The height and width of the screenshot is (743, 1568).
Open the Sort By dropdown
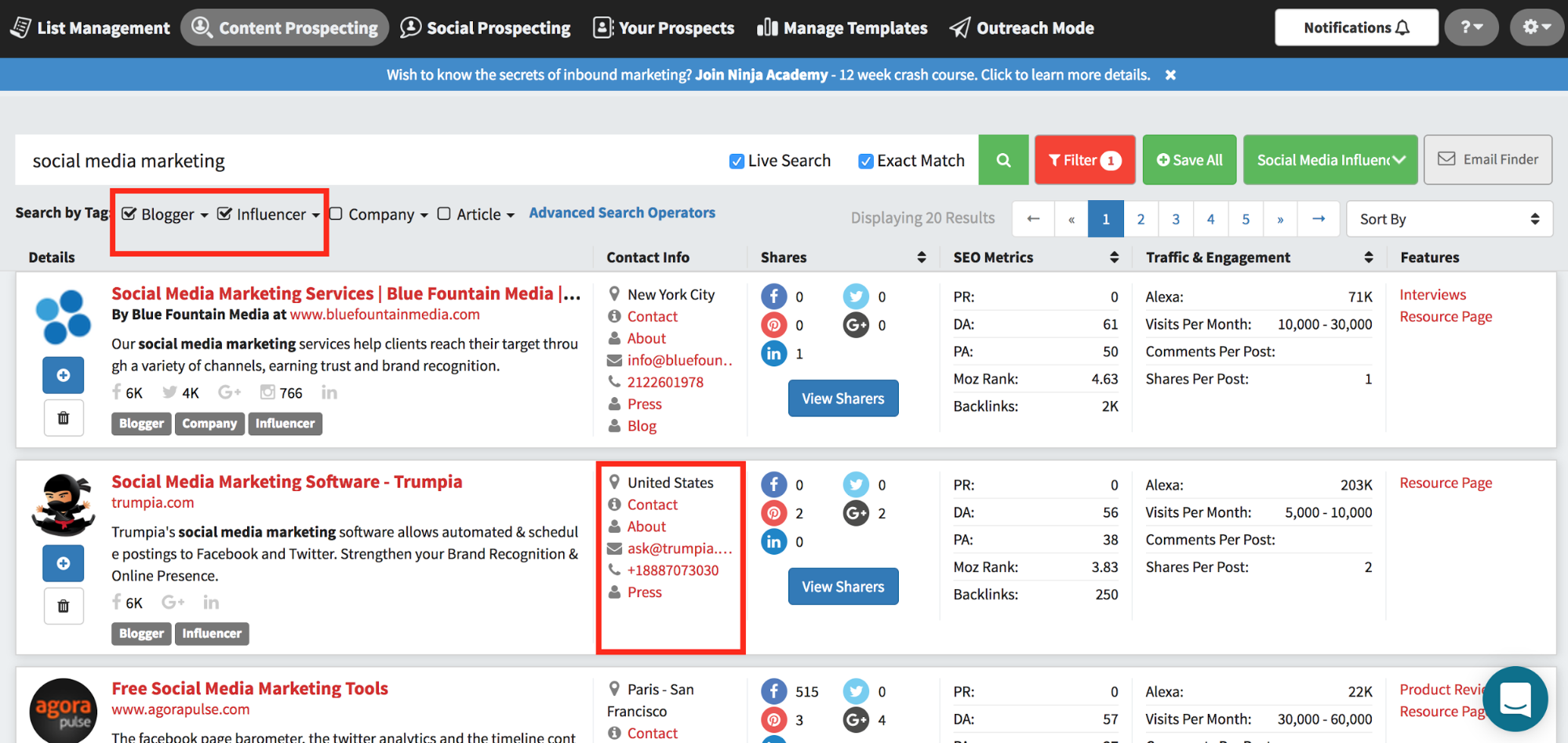pyautogui.click(x=1450, y=219)
